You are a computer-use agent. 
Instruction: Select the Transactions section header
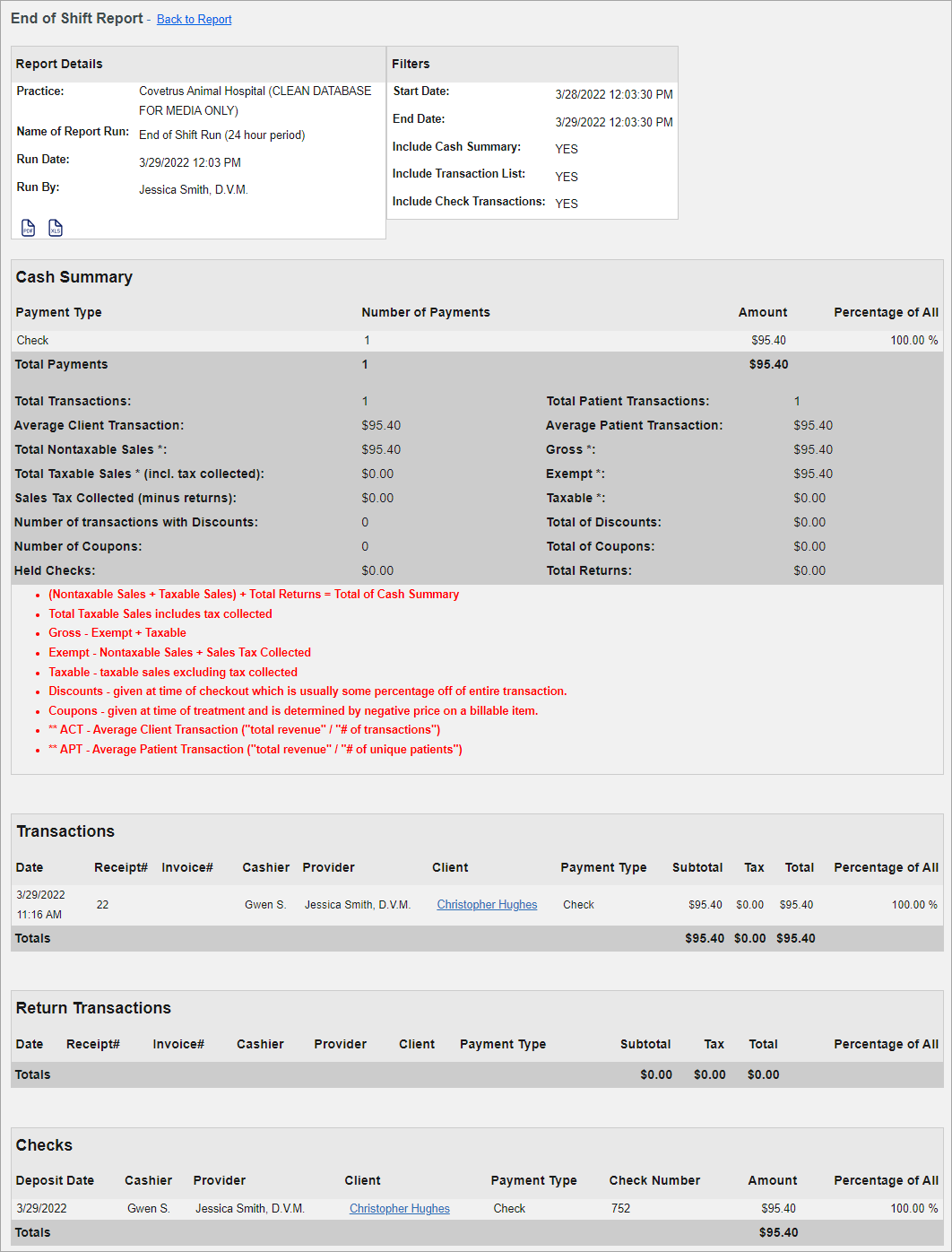point(65,831)
